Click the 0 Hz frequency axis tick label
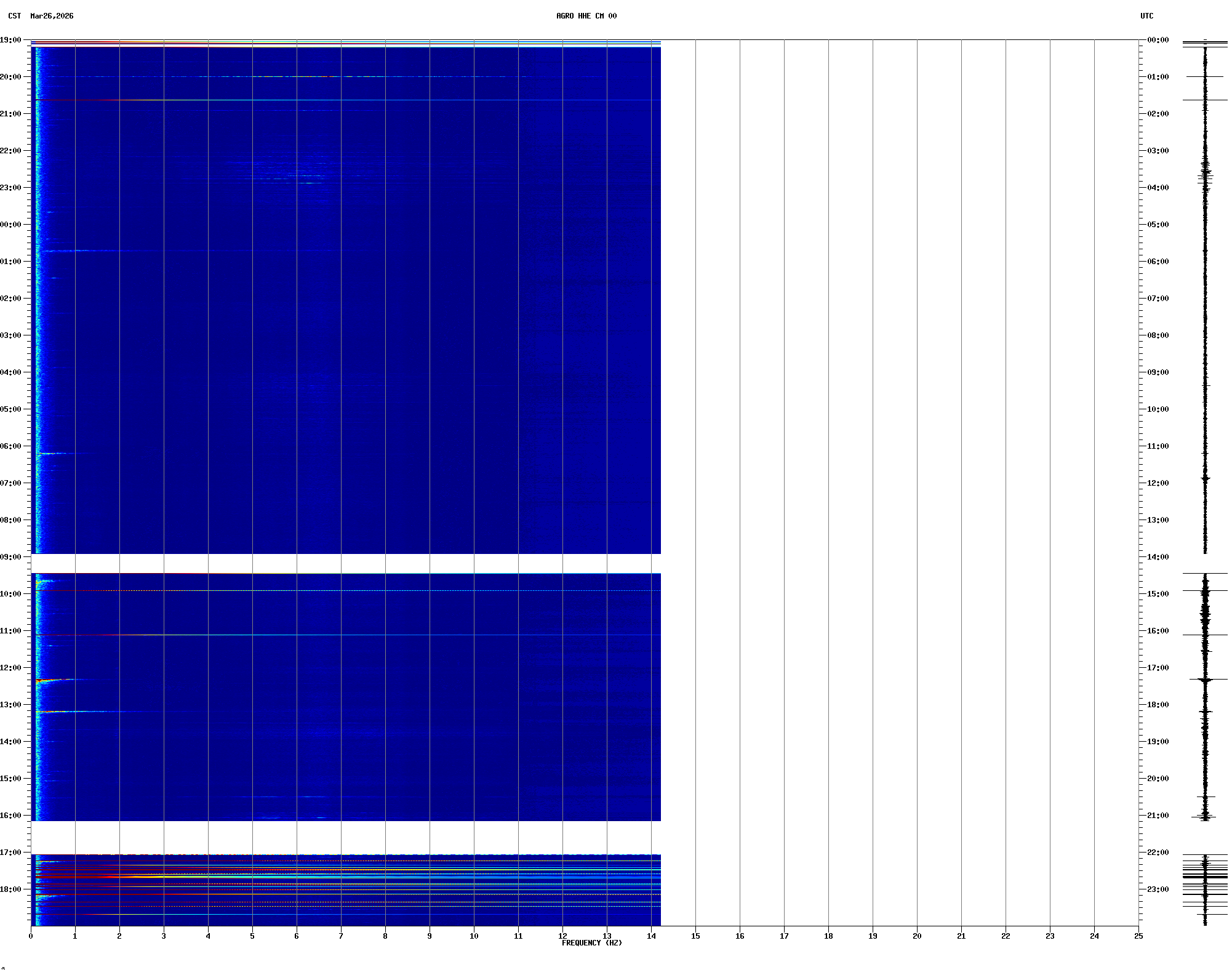1232x975 pixels. 31,936
